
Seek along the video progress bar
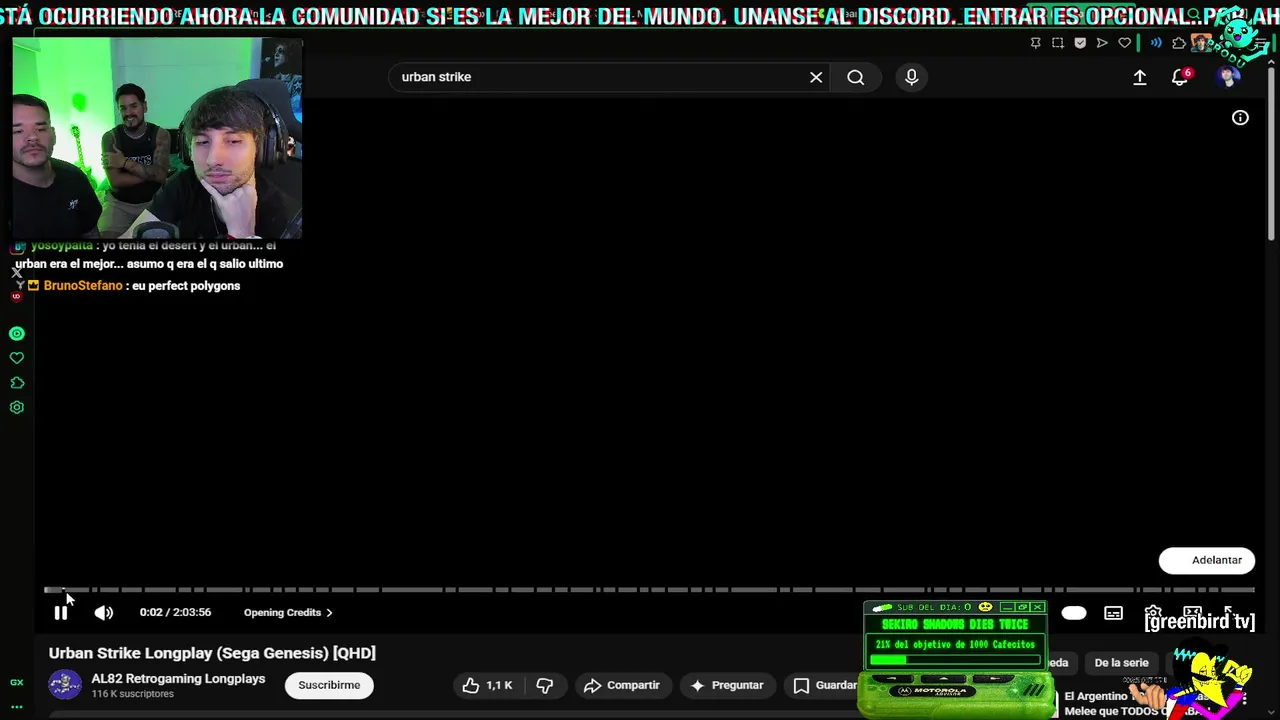point(648,590)
